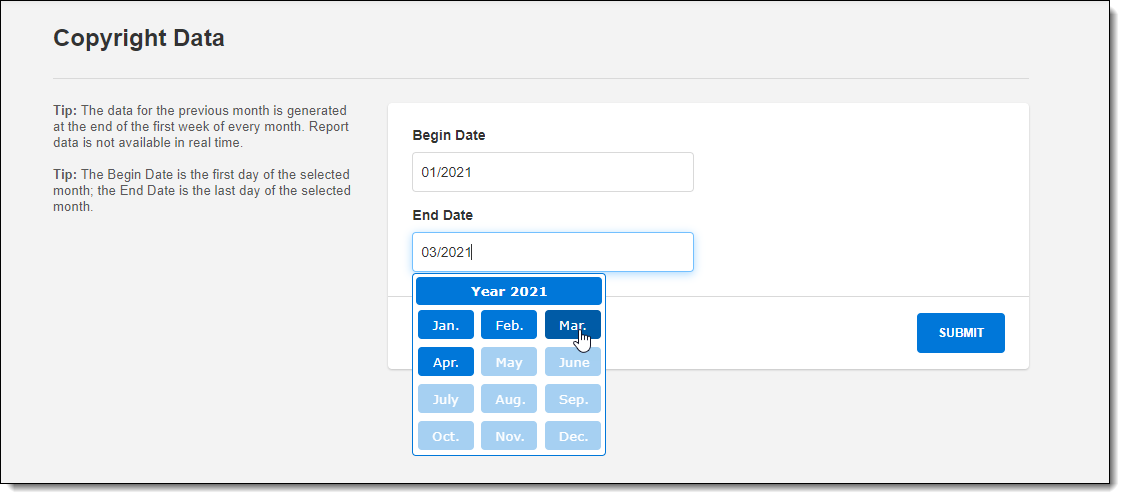The height and width of the screenshot is (499, 1125).
Task: Click the tip about Begin Date first day
Action: pyautogui.click(x=202, y=190)
